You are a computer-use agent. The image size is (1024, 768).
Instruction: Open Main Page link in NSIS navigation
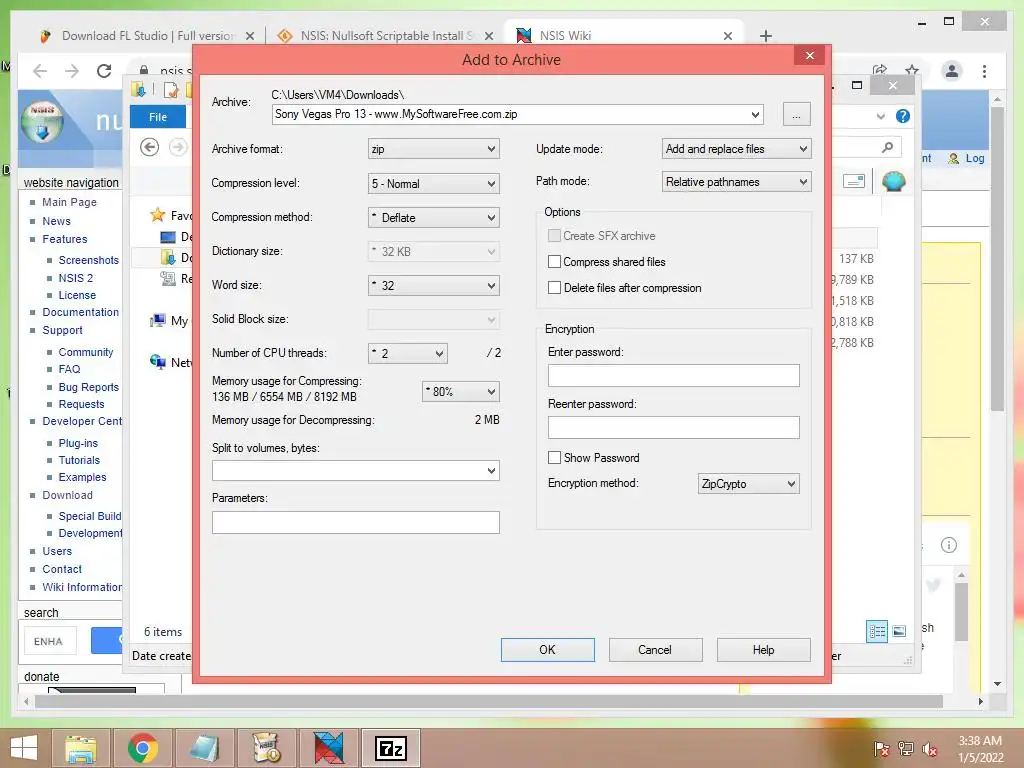pyautogui.click(x=69, y=202)
